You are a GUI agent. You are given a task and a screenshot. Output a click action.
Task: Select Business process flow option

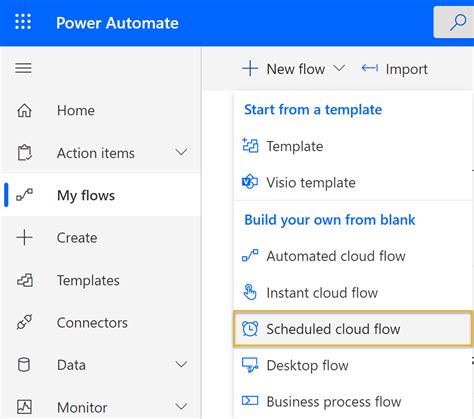(353, 402)
